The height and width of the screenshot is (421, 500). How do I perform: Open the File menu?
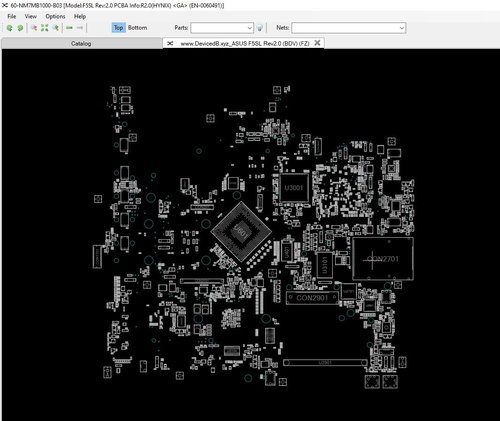coord(12,16)
